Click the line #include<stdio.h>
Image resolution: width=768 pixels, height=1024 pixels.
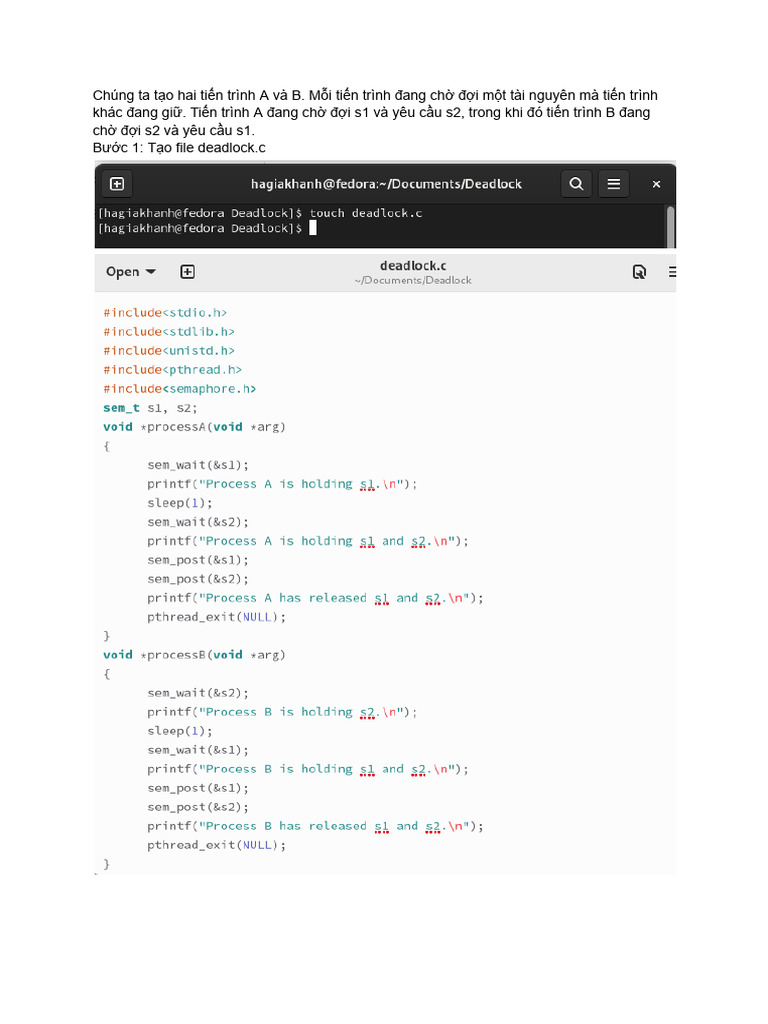pos(165,313)
